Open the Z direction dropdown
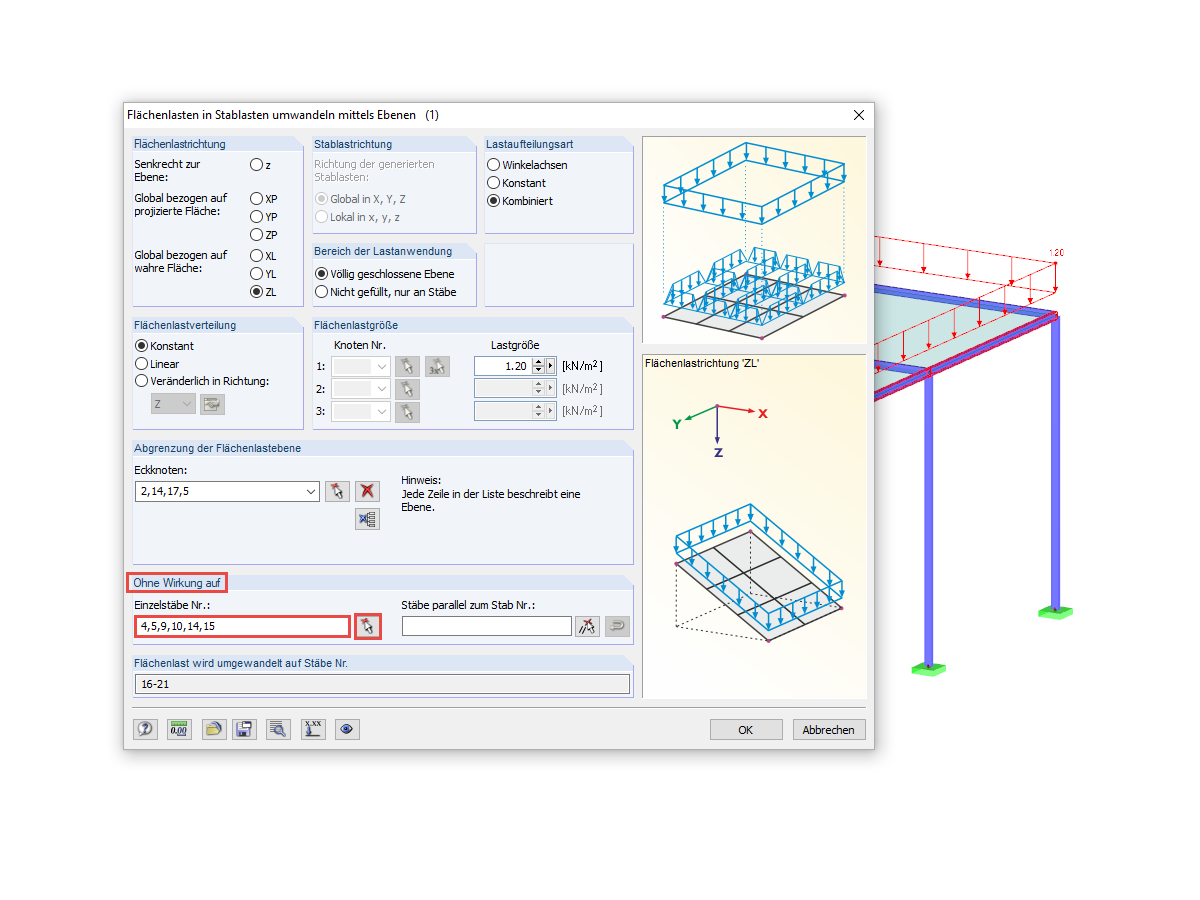 (x=187, y=404)
